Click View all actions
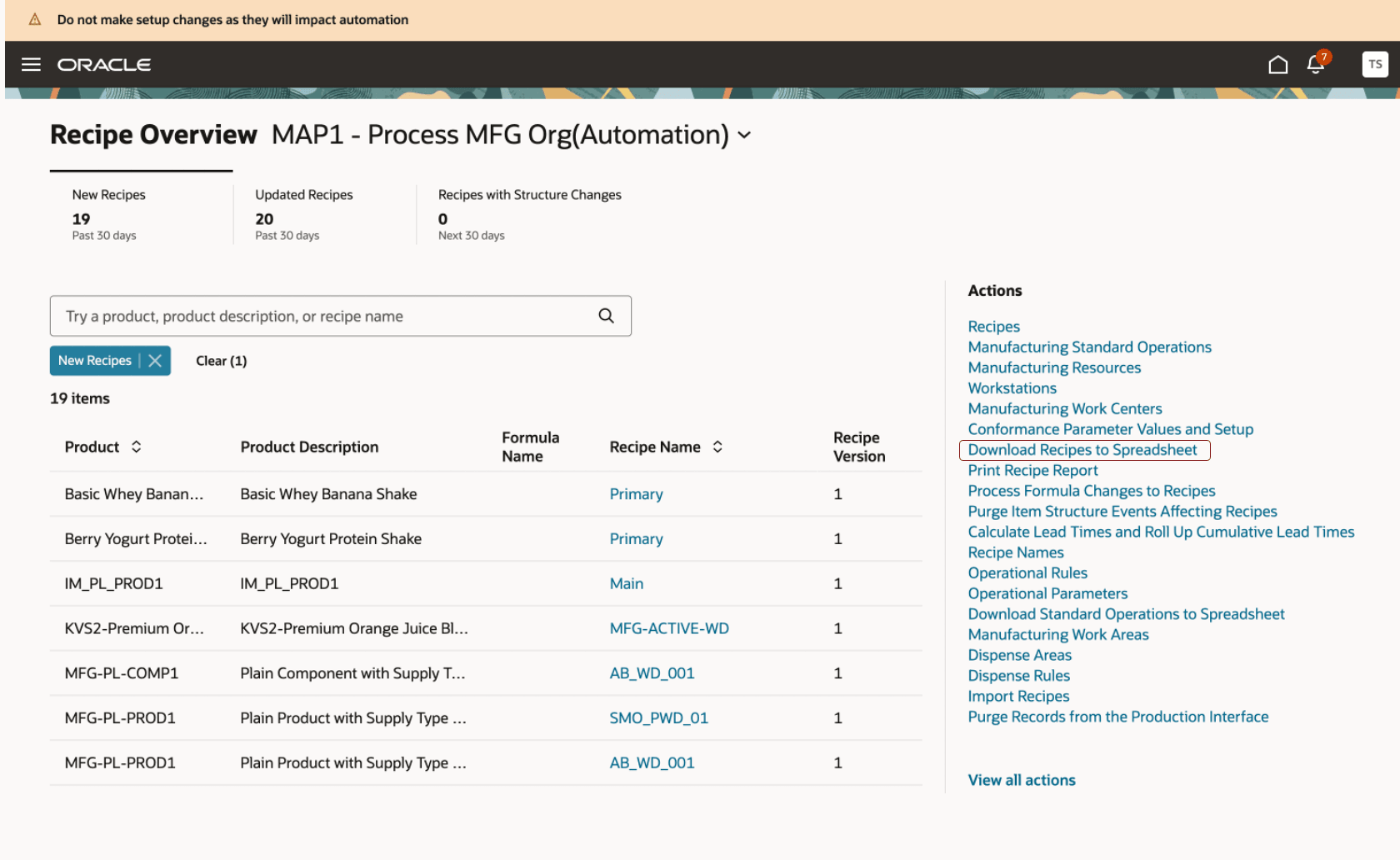This screenshot has height=860, width=1400. click(1021, 780)
